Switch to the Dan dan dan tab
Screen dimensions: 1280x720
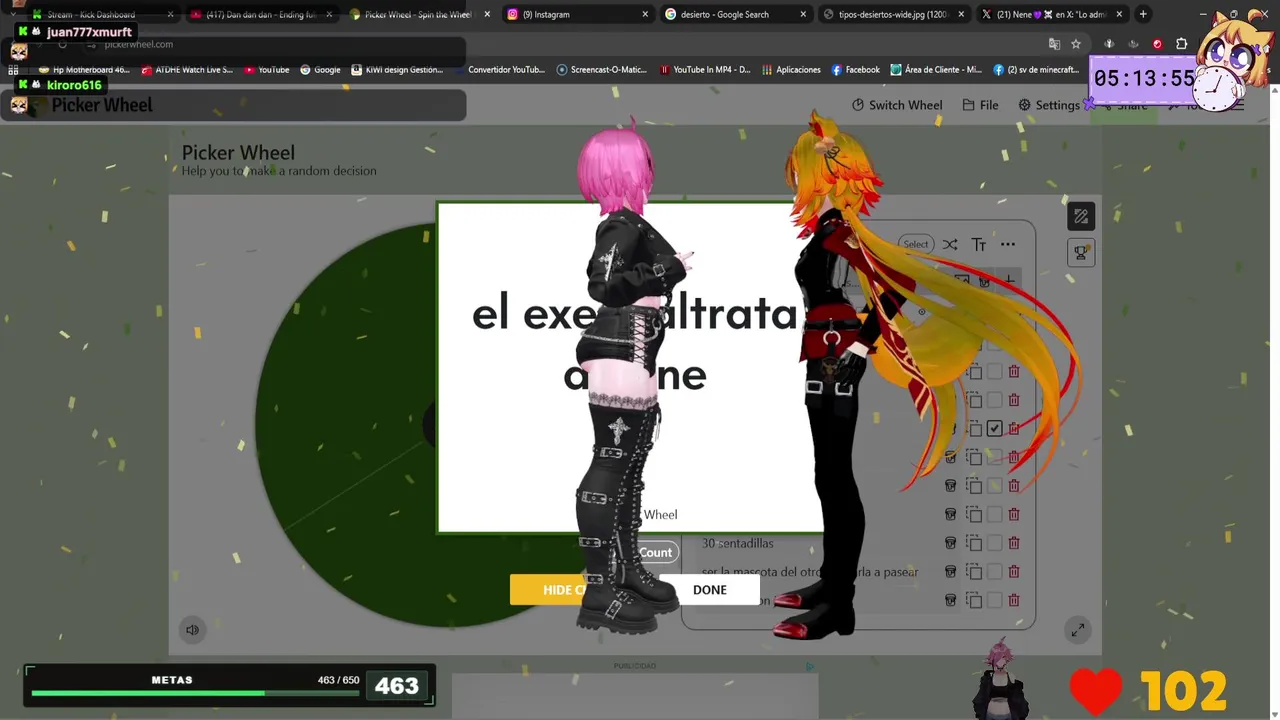pos(261,14)
